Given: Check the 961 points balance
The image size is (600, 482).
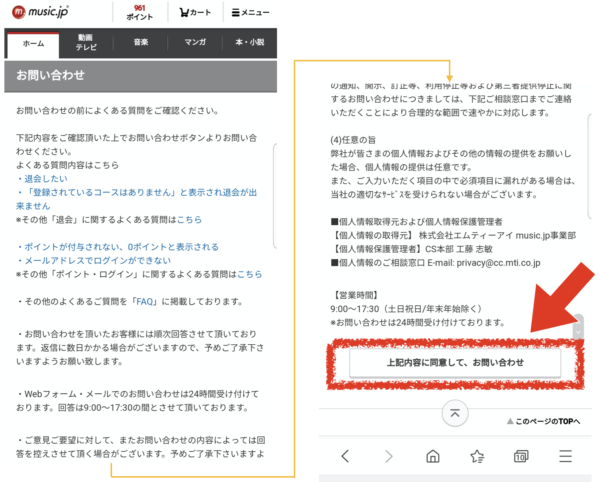Looking at the screenshot, I should pyautogui.click(x=140, y=13).
